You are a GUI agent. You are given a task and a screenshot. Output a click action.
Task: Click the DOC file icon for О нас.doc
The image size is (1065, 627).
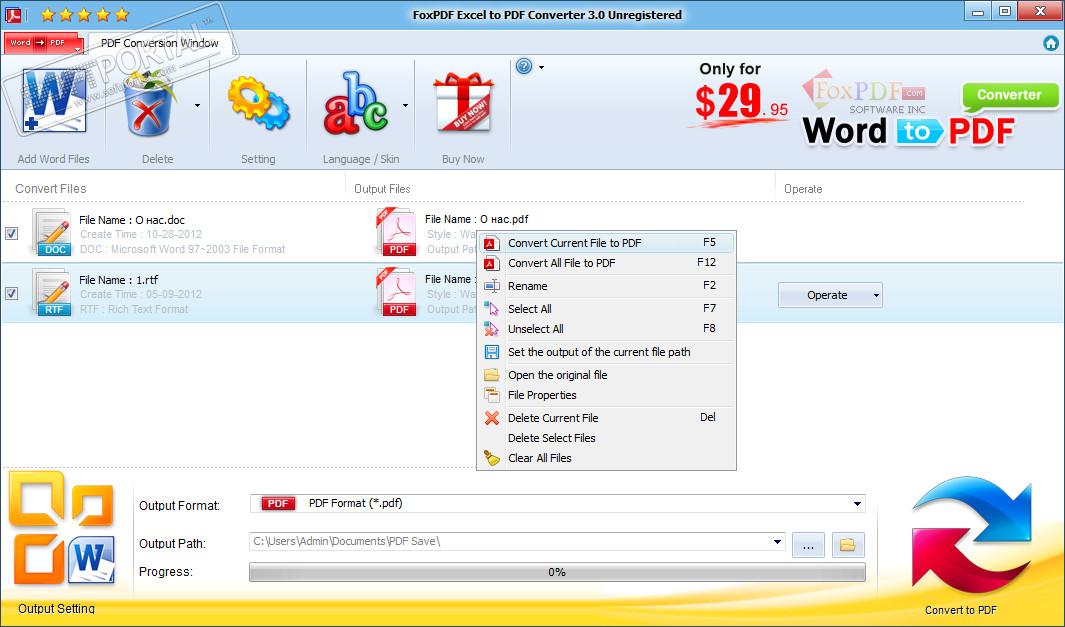pos(52,232)
